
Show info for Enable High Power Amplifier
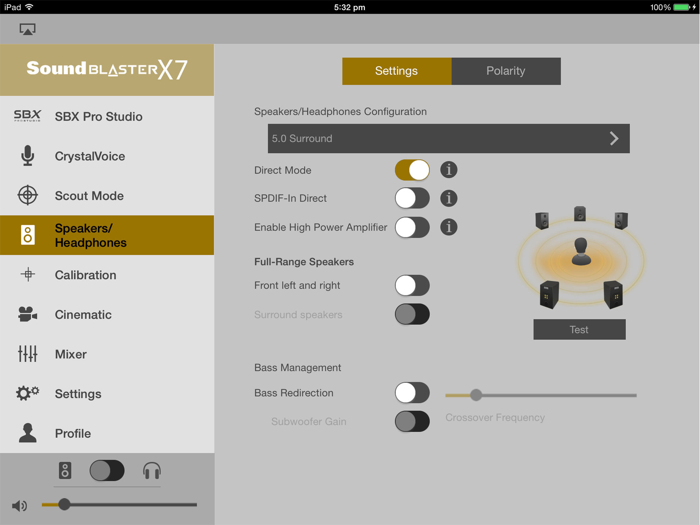click(449, 227)
